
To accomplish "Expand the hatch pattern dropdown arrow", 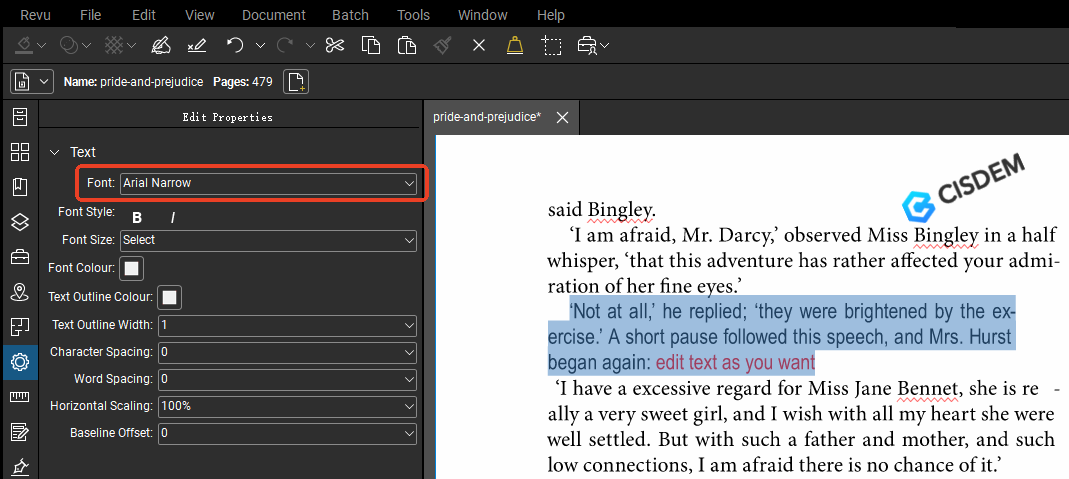I will click(132, 46).
